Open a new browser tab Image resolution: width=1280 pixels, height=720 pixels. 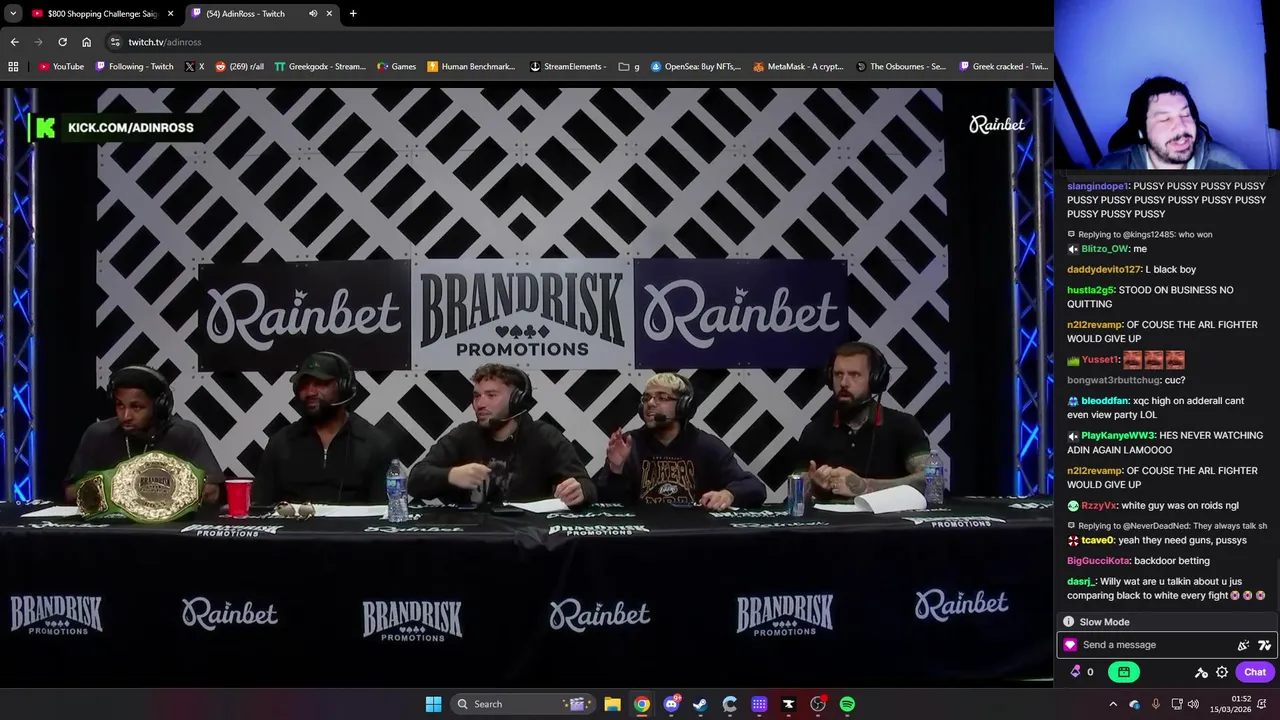(353, 13)
